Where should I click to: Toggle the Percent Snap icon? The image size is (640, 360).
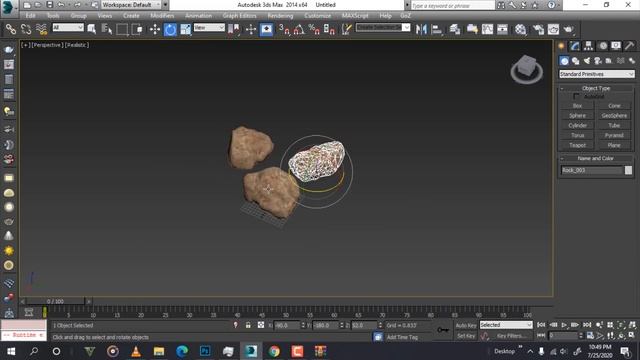[x=314, y=29]
